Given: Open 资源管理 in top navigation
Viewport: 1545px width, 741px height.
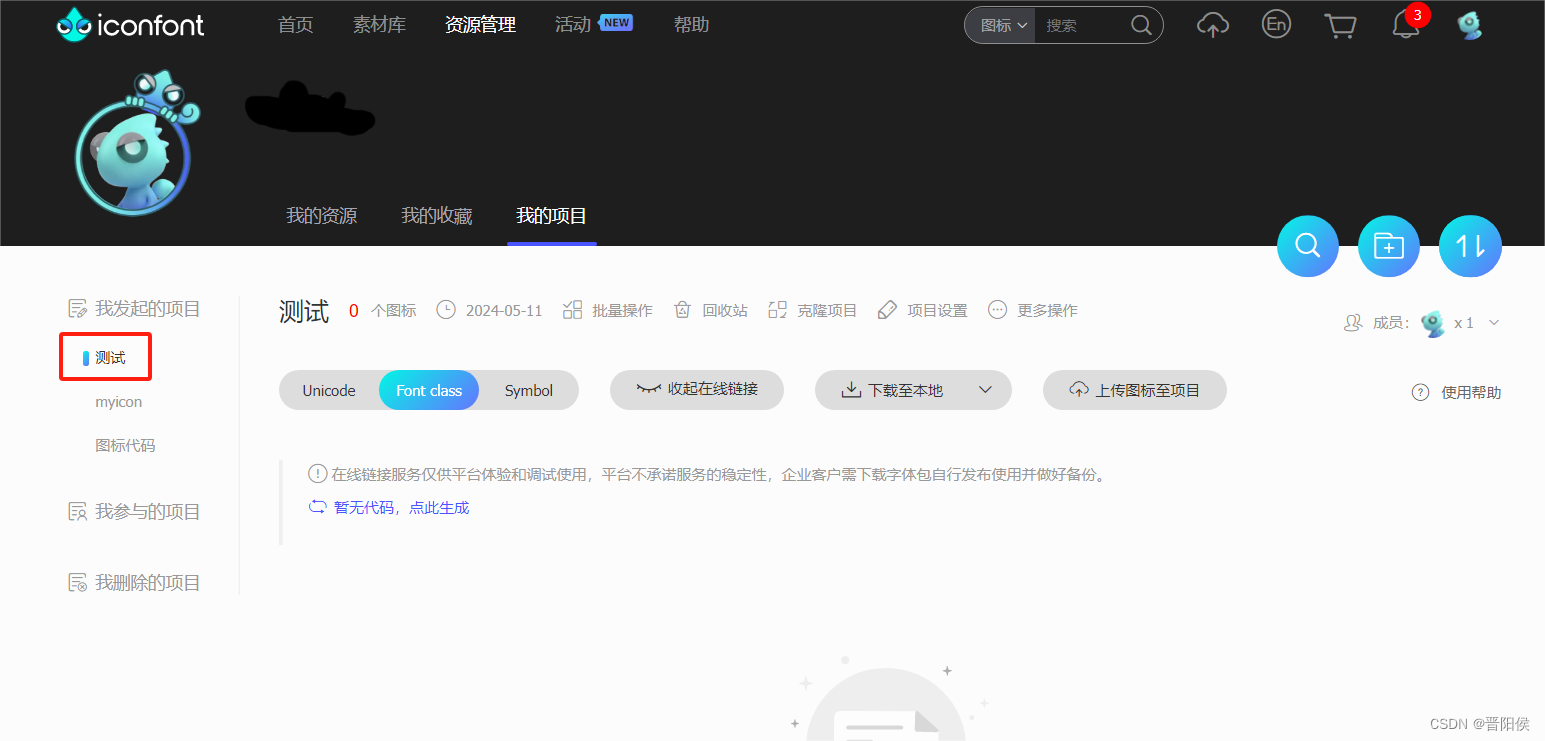Looking at the screenshot, I should [481, 25].
